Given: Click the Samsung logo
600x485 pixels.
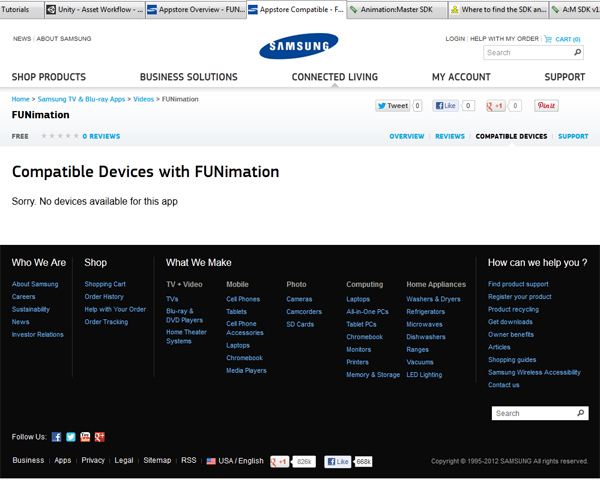Looking at the screenshot, I should click(299, 47).
